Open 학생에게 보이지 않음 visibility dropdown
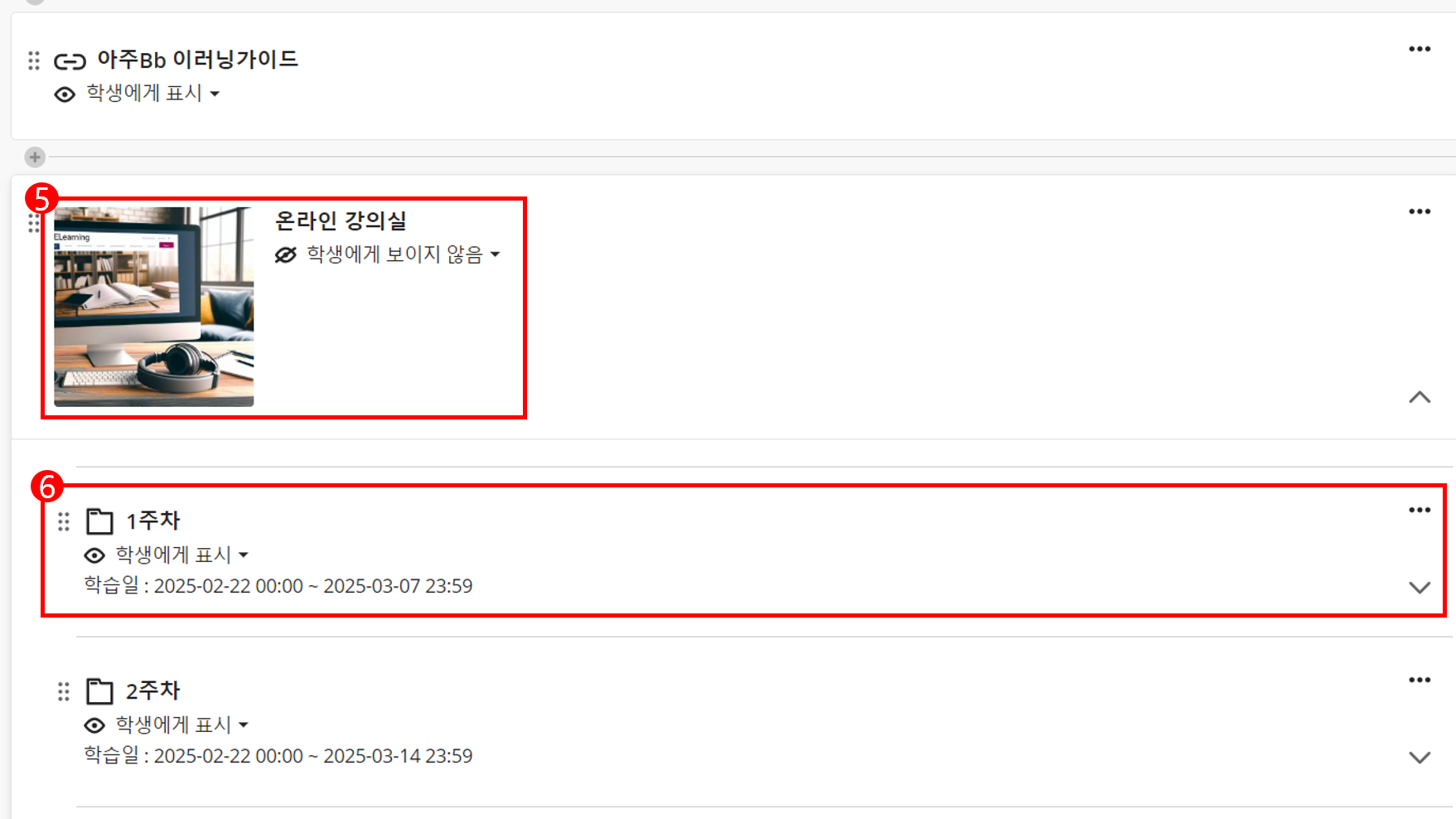Screen dimensions: 1456x819 (x=403, y=254)
